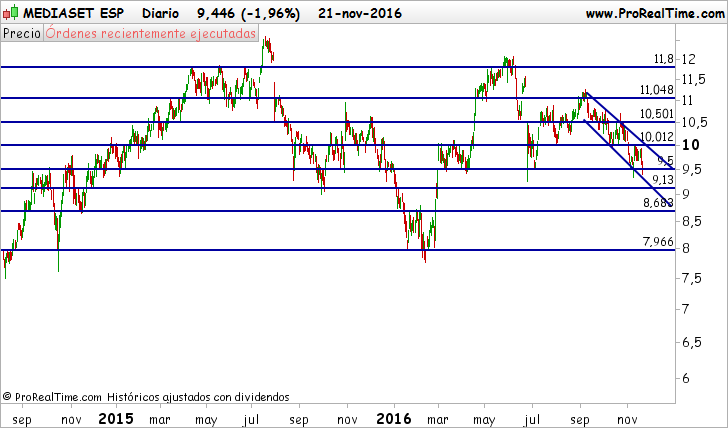Click the 12 tick on price axis
The width and height of the screenshot is (728, 428).
coord(689,59)
